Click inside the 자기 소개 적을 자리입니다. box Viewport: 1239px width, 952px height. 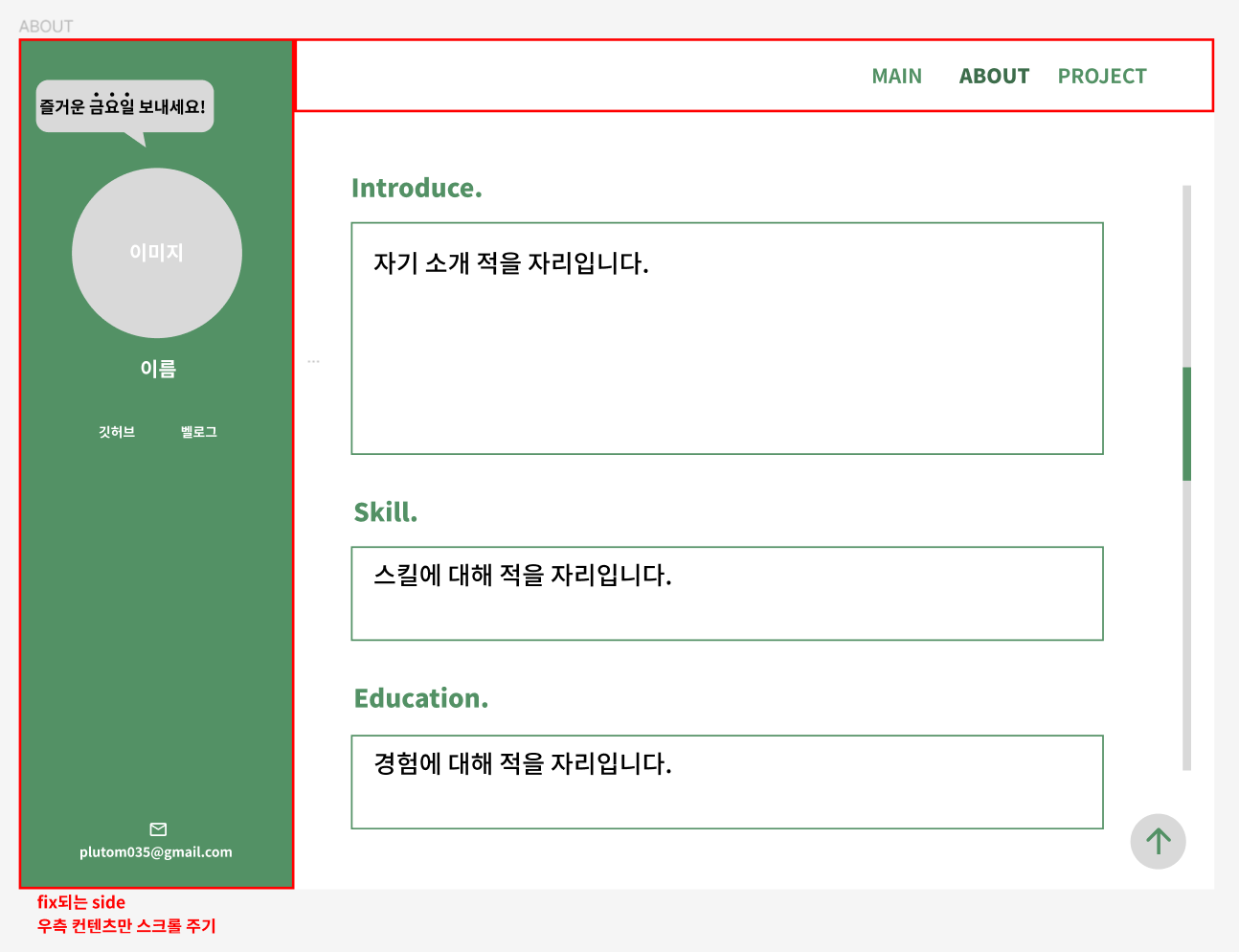(728, 338)
